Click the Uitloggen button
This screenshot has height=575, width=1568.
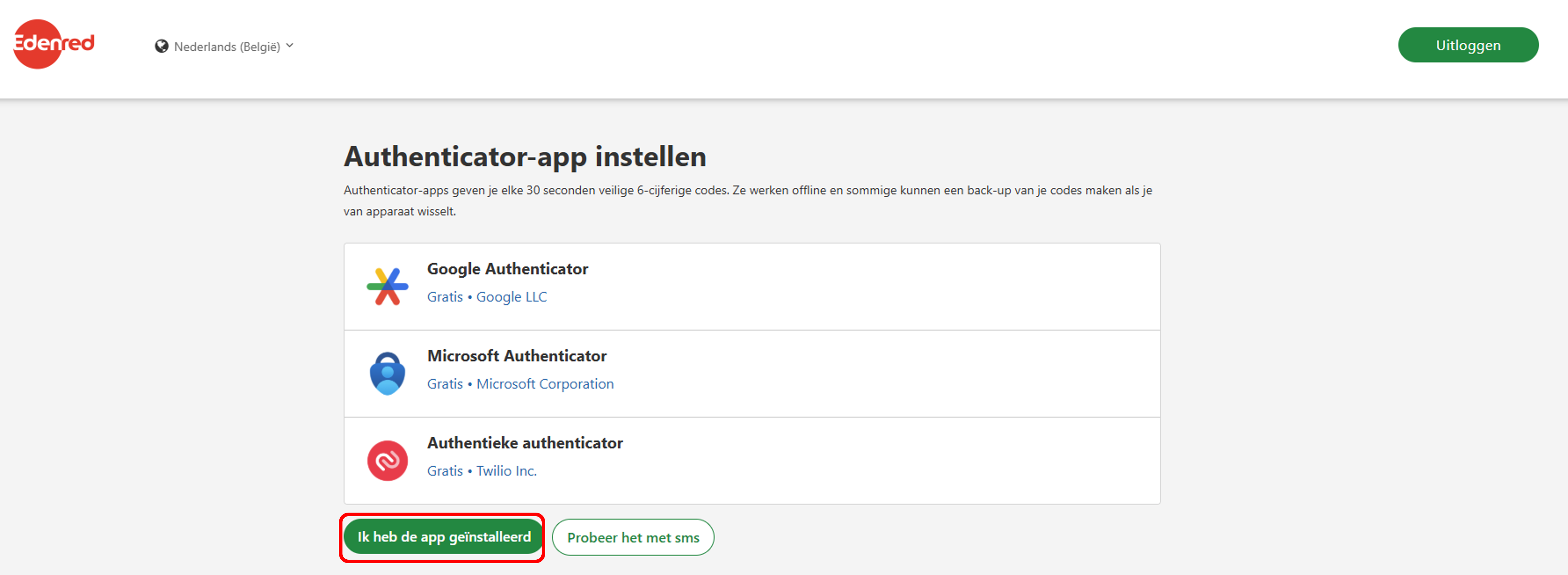pos(1468,45)
